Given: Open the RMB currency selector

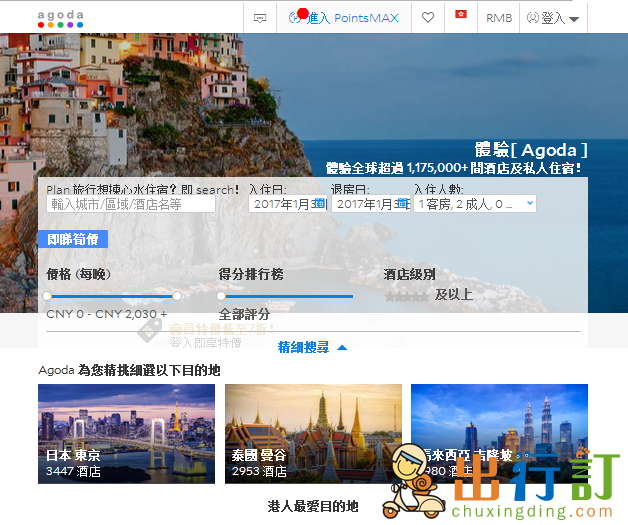Looking at the screenshot, I should (499, 18).
